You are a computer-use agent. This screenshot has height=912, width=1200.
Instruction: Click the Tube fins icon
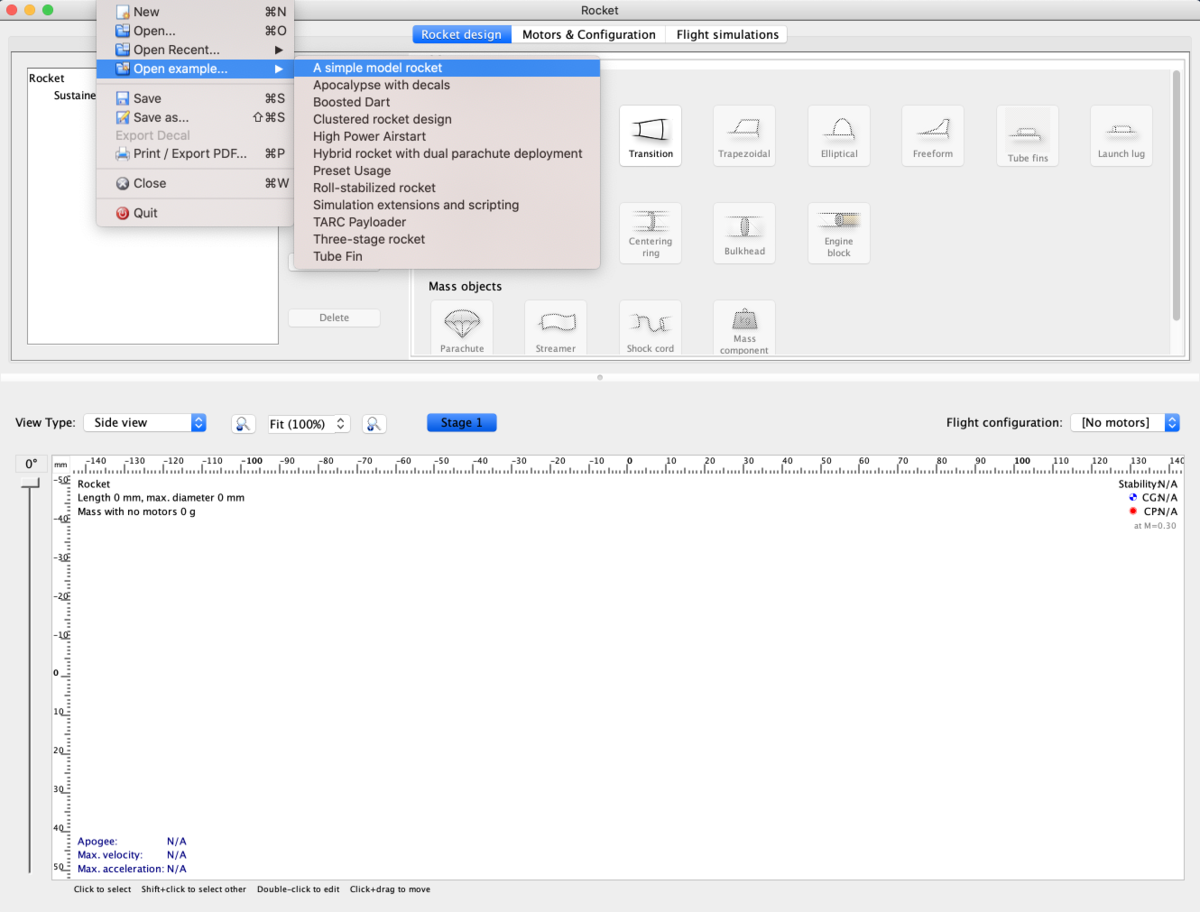1027,135
